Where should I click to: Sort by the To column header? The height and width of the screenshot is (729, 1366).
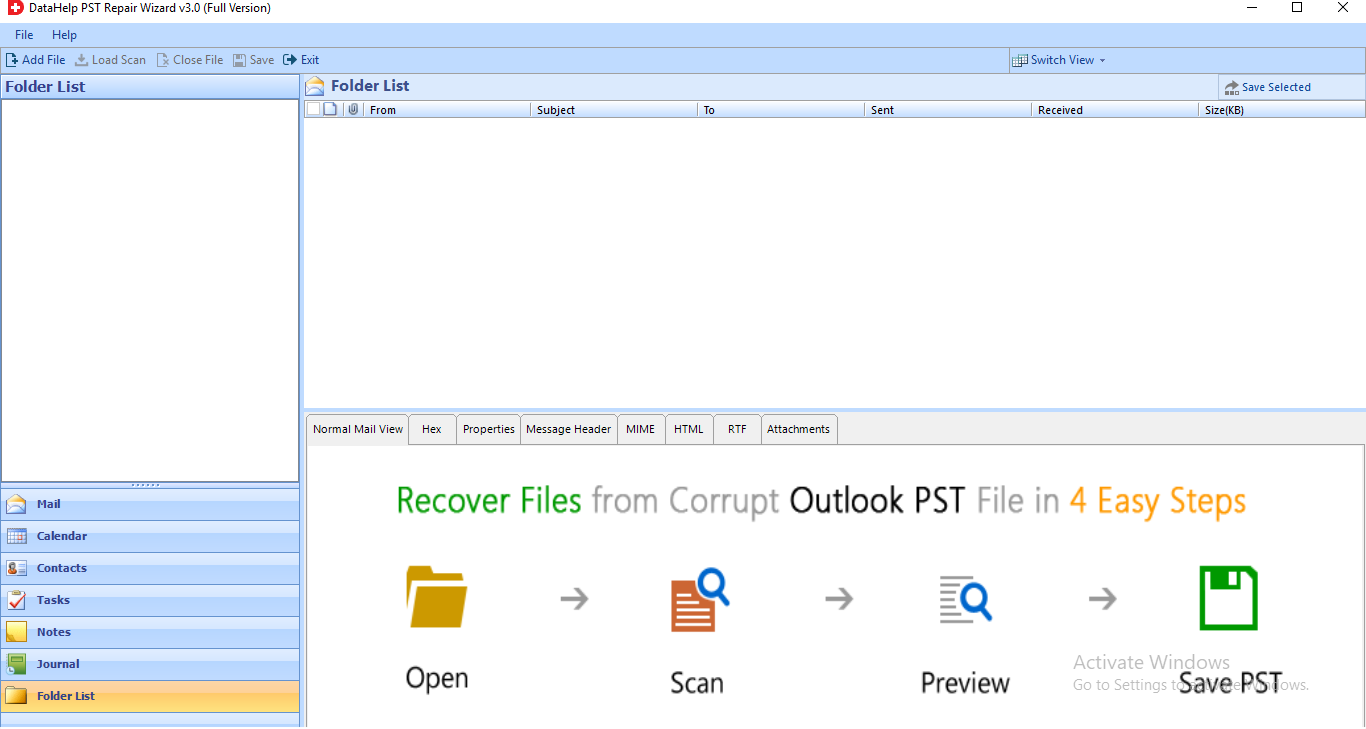coord(780,110)
